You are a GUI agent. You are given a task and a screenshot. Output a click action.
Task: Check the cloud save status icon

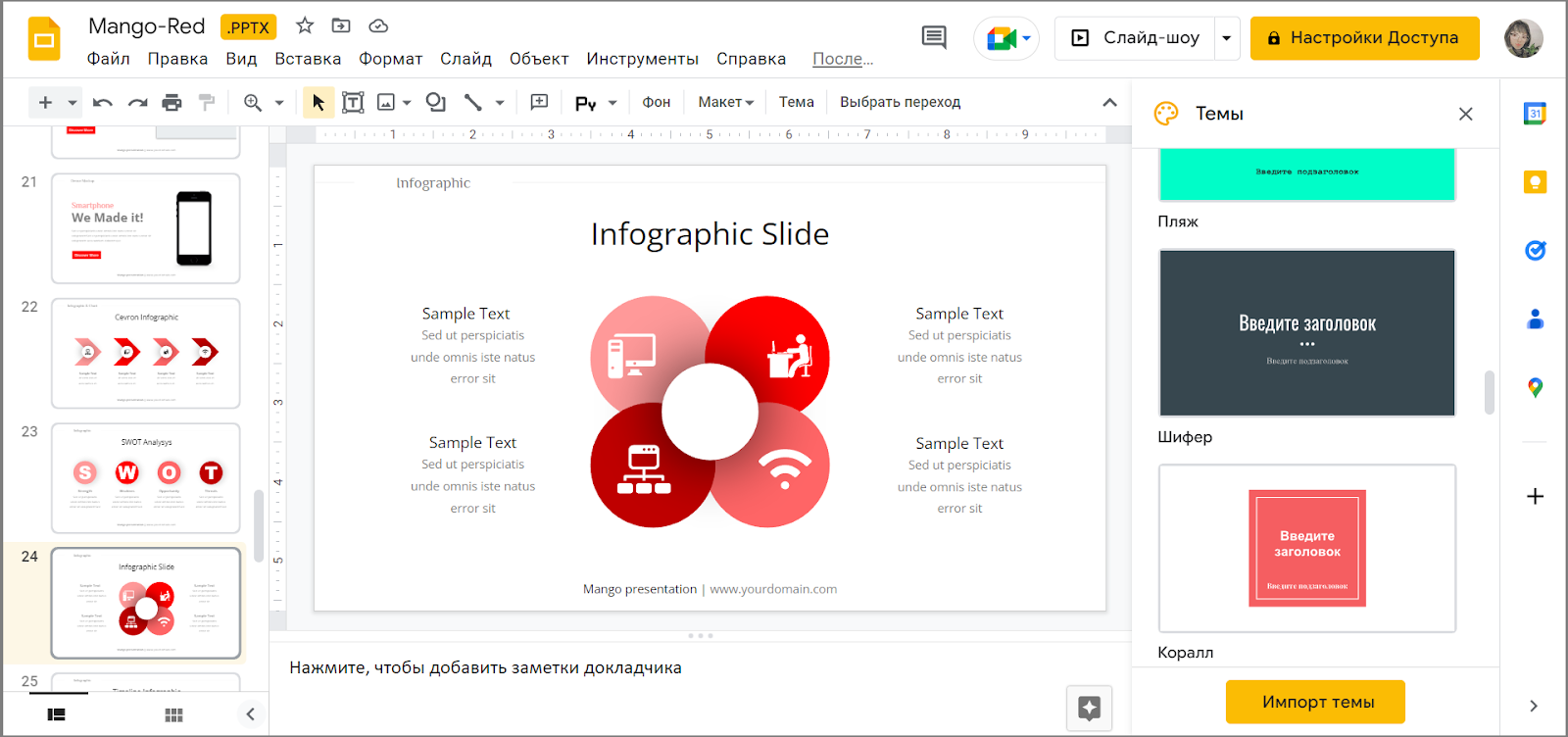pos(378,25)
